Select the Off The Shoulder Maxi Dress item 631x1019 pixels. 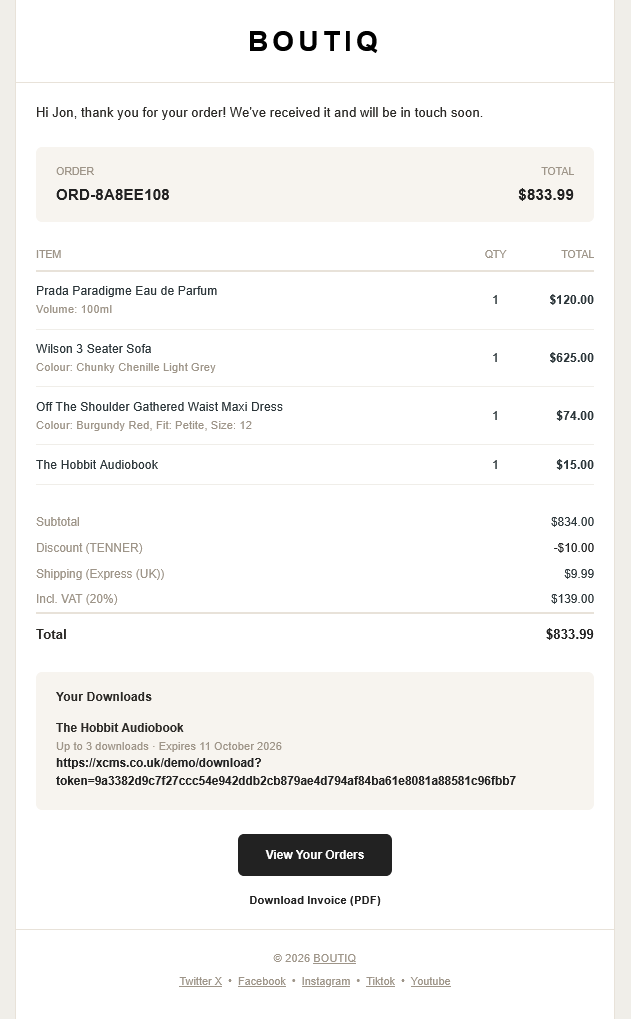(x=159, y=407)
